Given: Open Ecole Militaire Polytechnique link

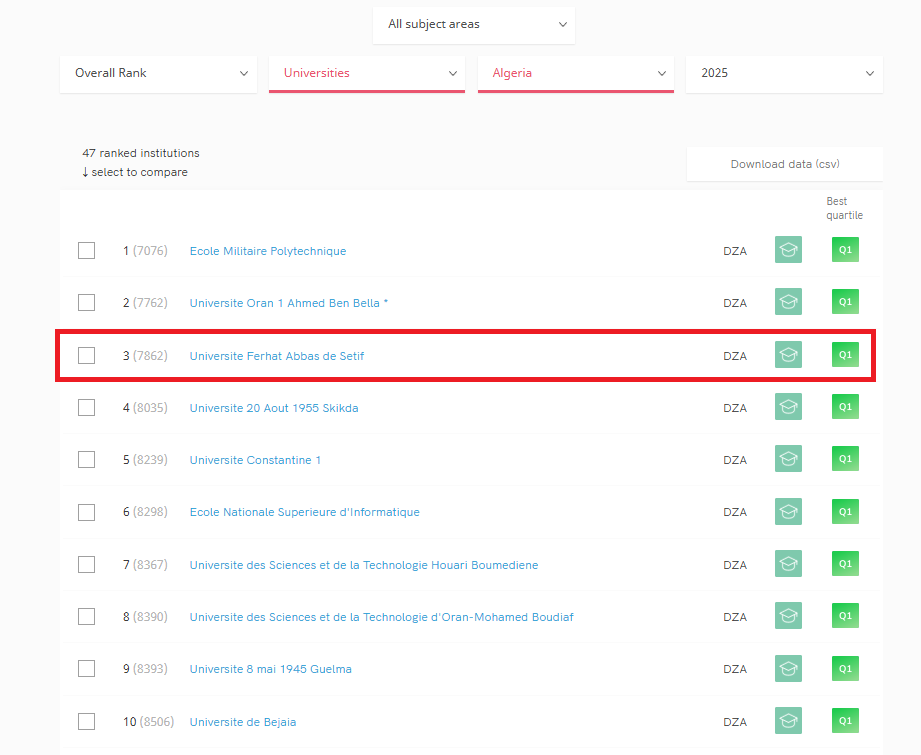Looking at the screenshot, I should pos(268,251).
